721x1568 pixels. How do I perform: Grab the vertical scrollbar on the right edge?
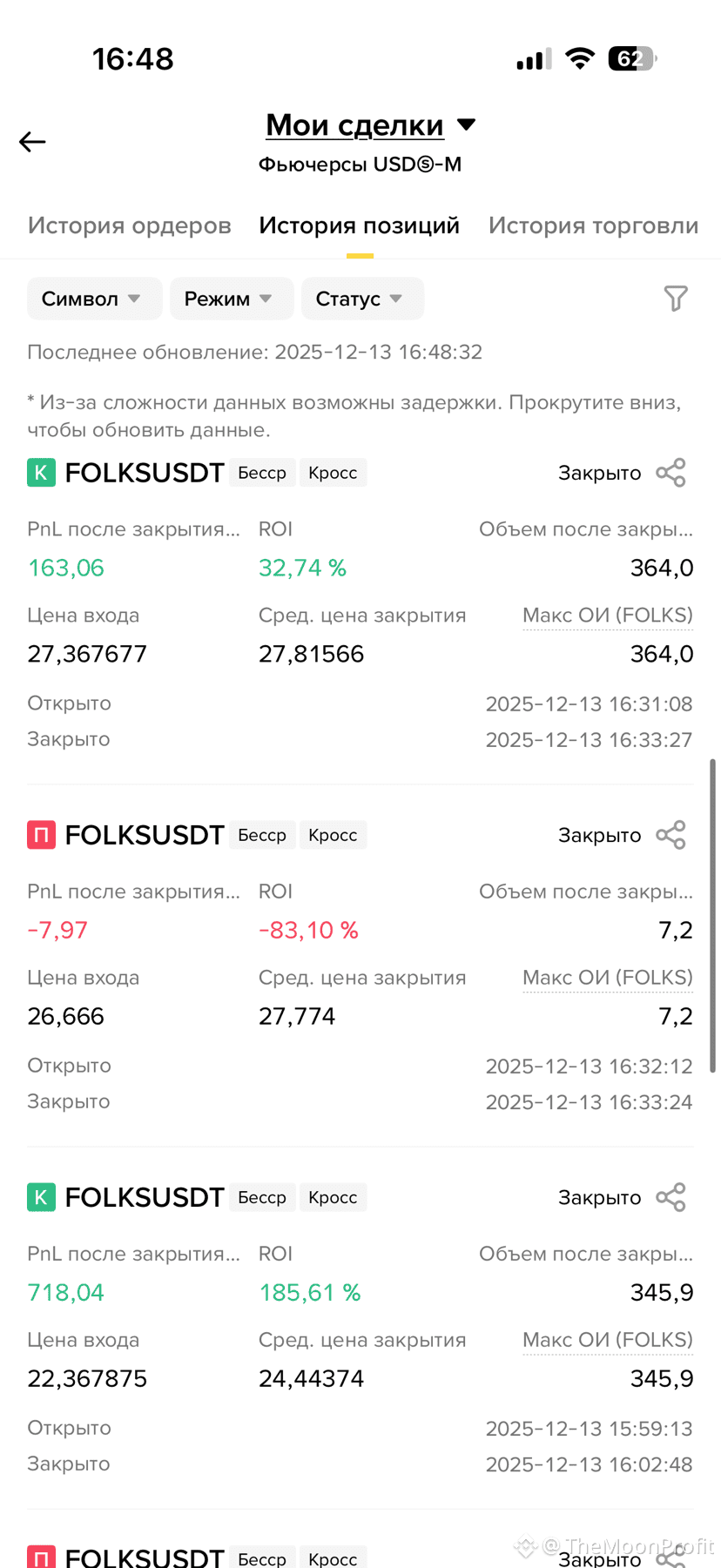click(713, 916)
